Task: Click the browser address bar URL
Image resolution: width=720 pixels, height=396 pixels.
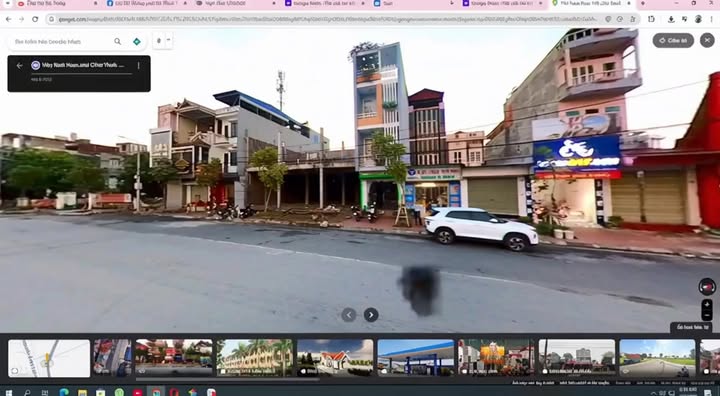Action: tap(327, 19)
